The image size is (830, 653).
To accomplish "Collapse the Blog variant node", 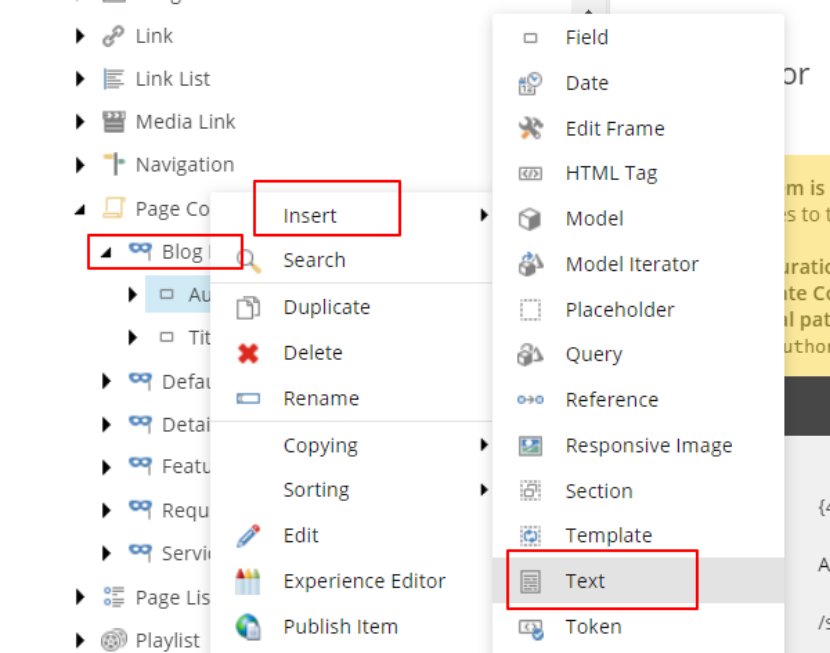I will pos(106,253).
